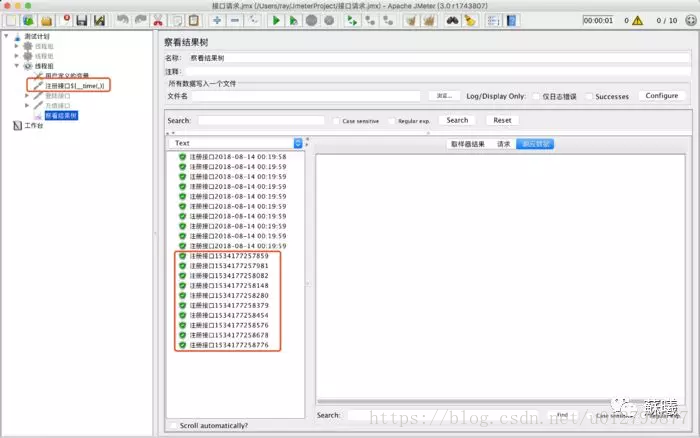The width and height of the screenshot is (700, 438).
Task: Select result 注册接口1534177257859
Action: pos(229,256)
